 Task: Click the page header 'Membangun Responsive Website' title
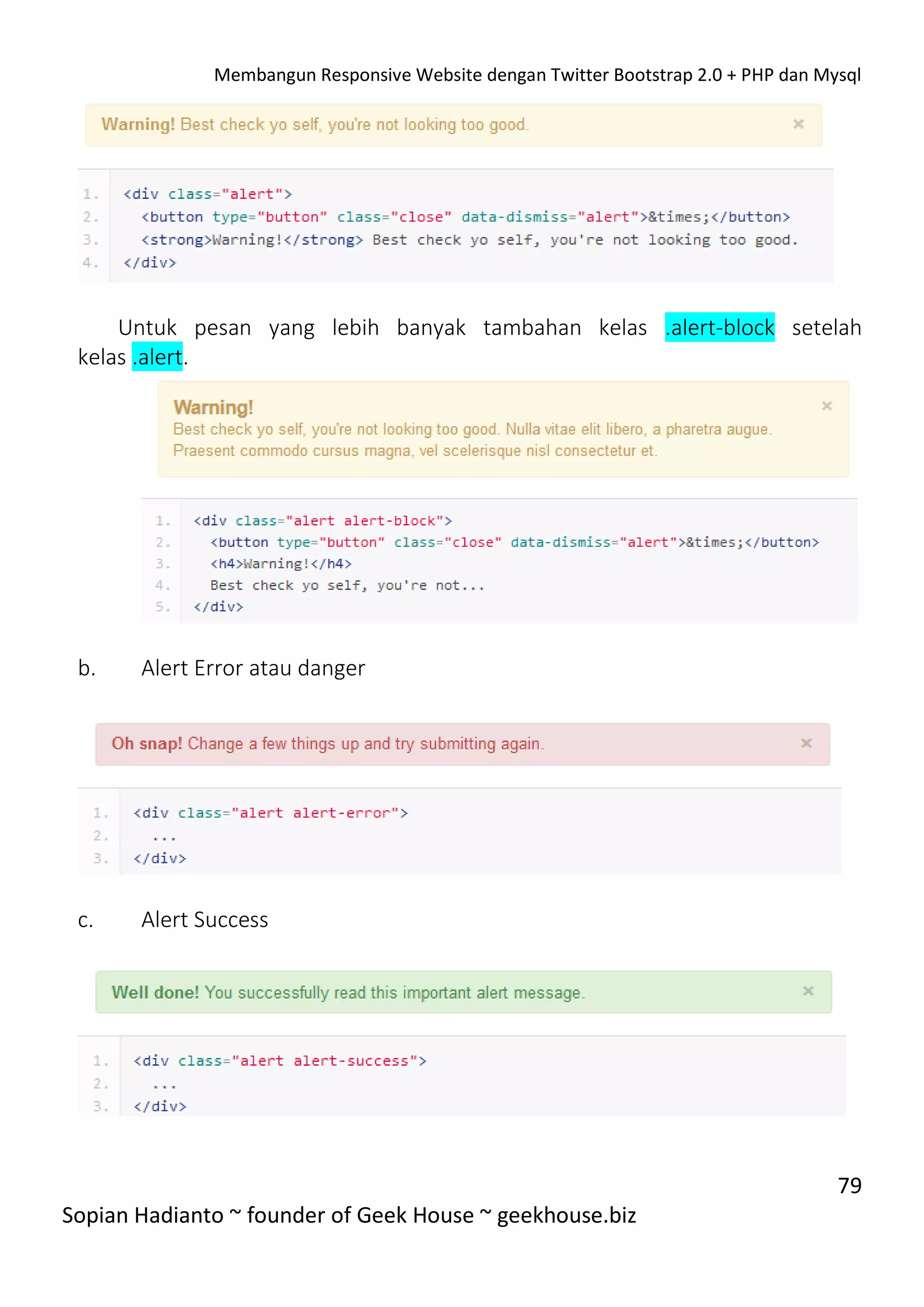pos(537,74)
